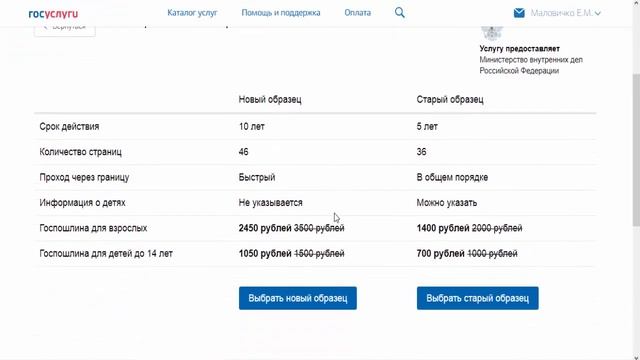
Task: Select the Новый образец column header
Action: tap(270, 99)
